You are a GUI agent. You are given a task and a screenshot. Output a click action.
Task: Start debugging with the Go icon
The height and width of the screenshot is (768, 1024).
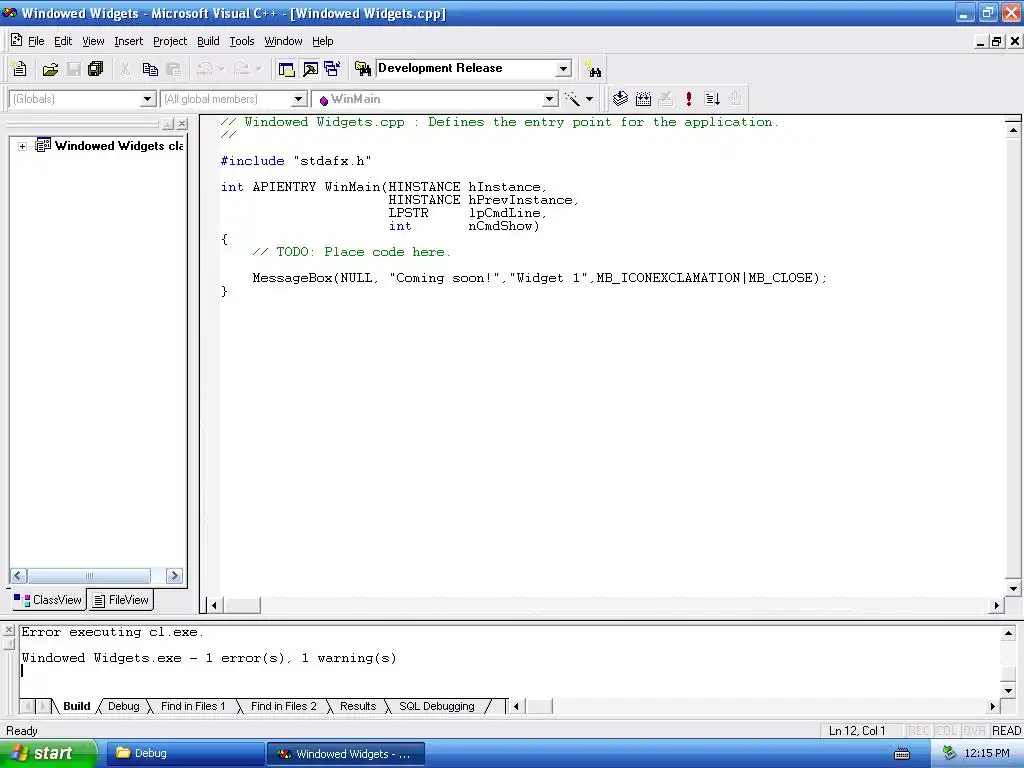[x=712, y=99]
